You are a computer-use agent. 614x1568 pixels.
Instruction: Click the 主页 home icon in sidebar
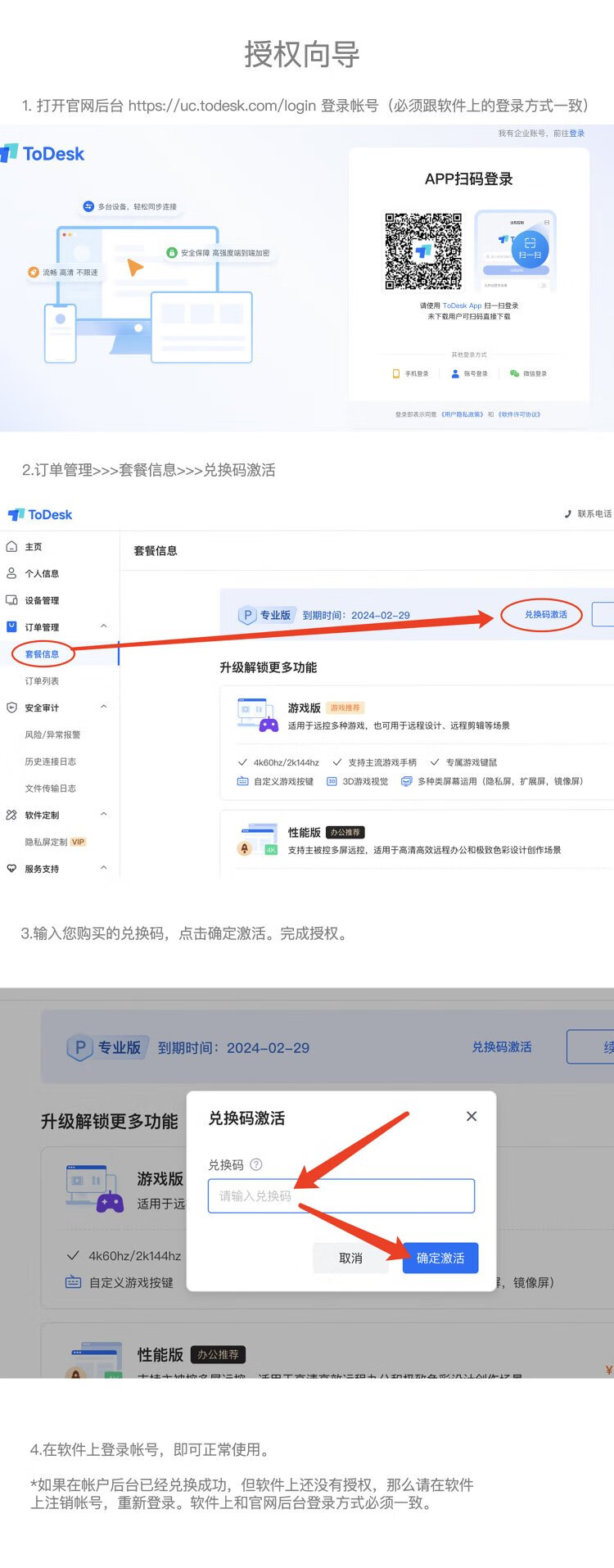click(12, 546)
